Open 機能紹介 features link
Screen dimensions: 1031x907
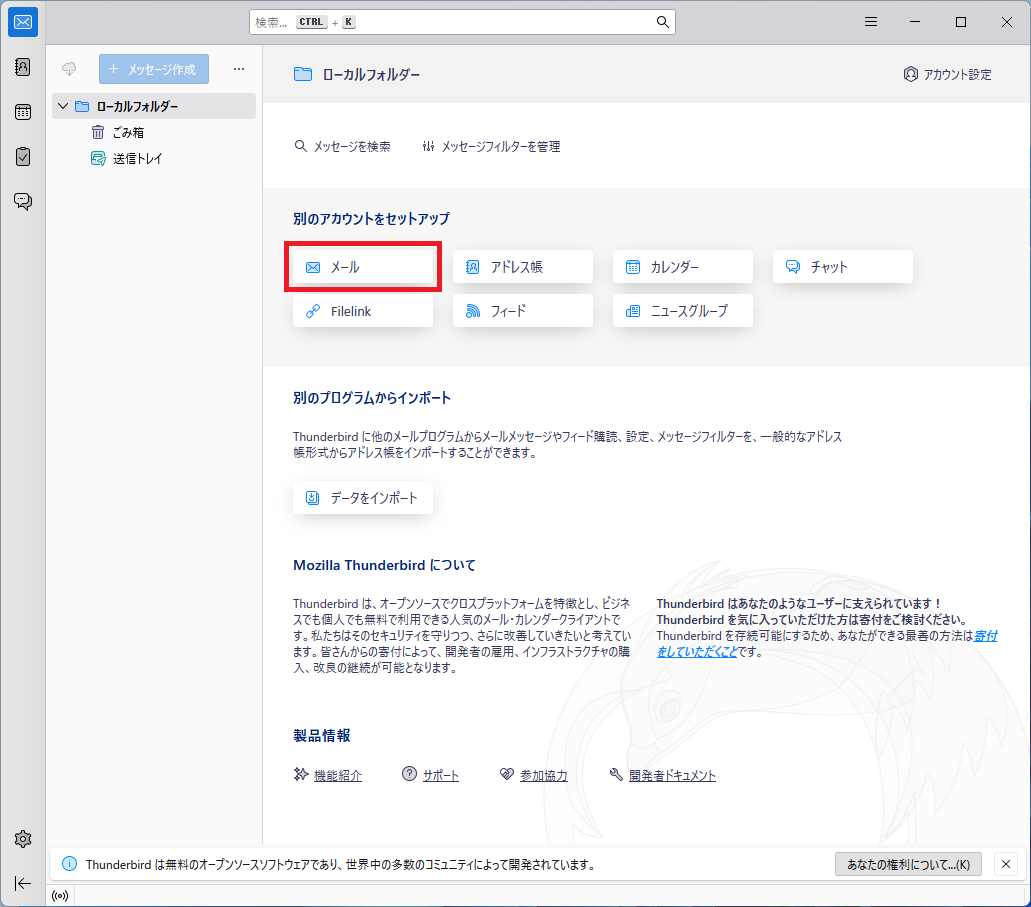[x=338, y=775]
